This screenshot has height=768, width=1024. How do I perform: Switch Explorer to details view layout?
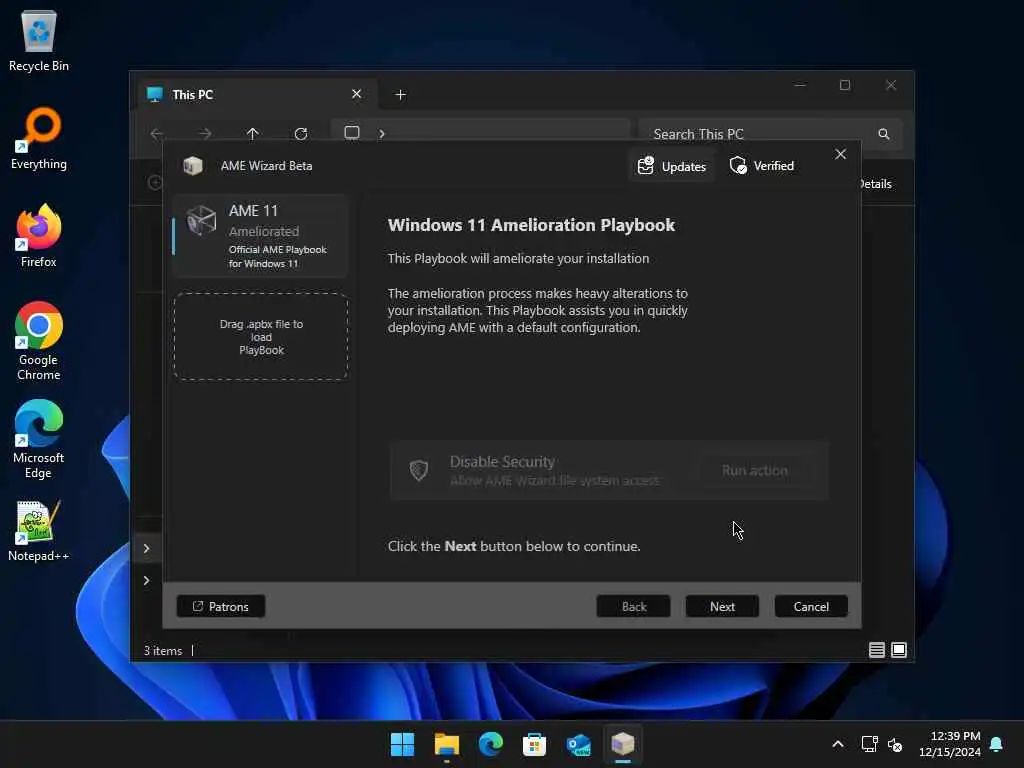tap(877, 650)
